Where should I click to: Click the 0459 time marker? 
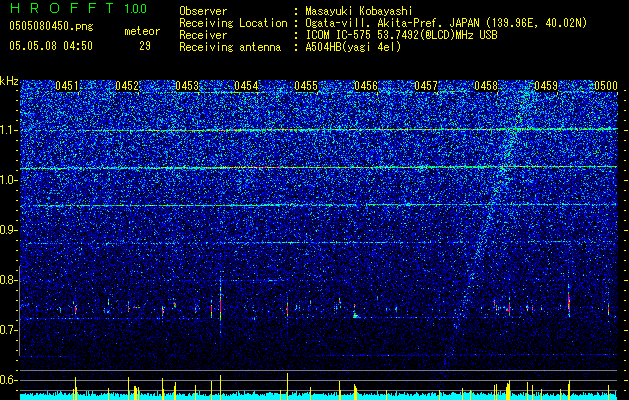546,86
